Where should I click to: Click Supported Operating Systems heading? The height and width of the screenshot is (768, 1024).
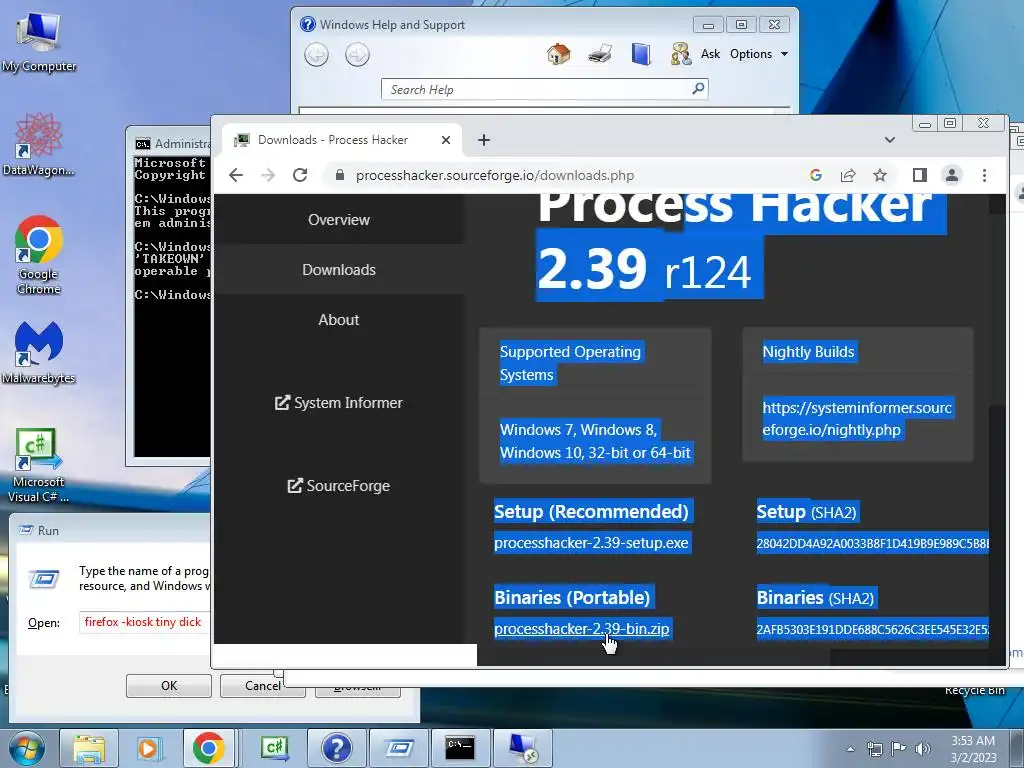[571, 363]
